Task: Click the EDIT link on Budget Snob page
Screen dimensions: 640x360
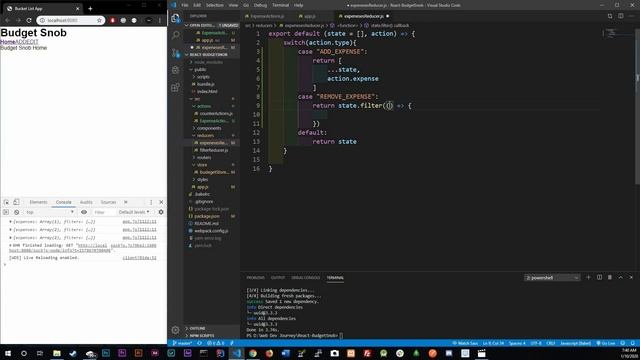Action: (x=32, y=42)
